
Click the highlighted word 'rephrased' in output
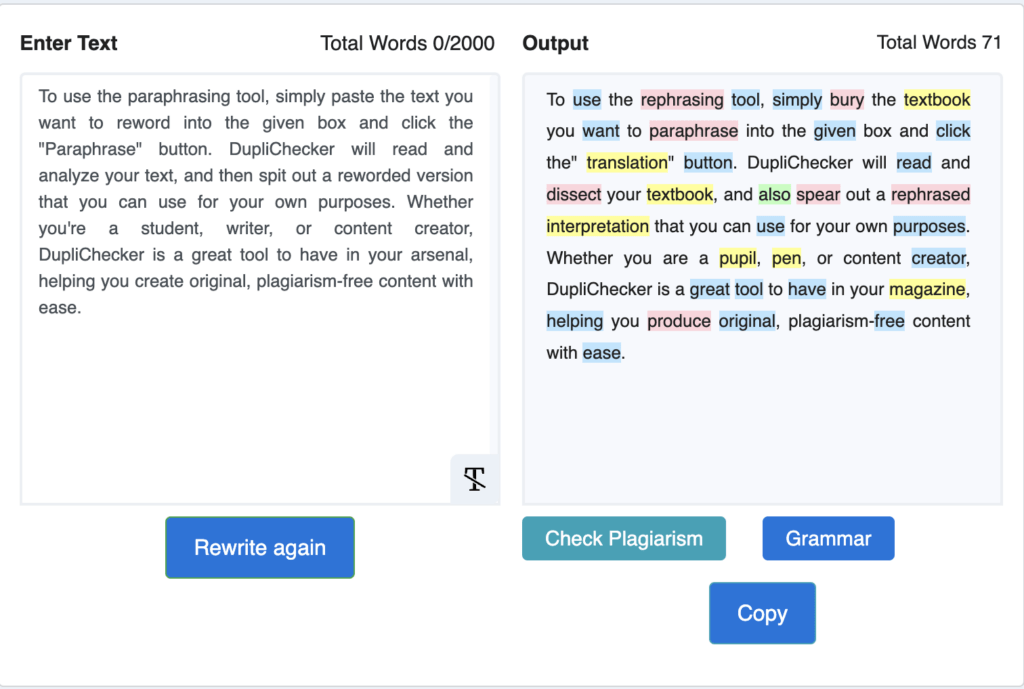click(930, 195)
